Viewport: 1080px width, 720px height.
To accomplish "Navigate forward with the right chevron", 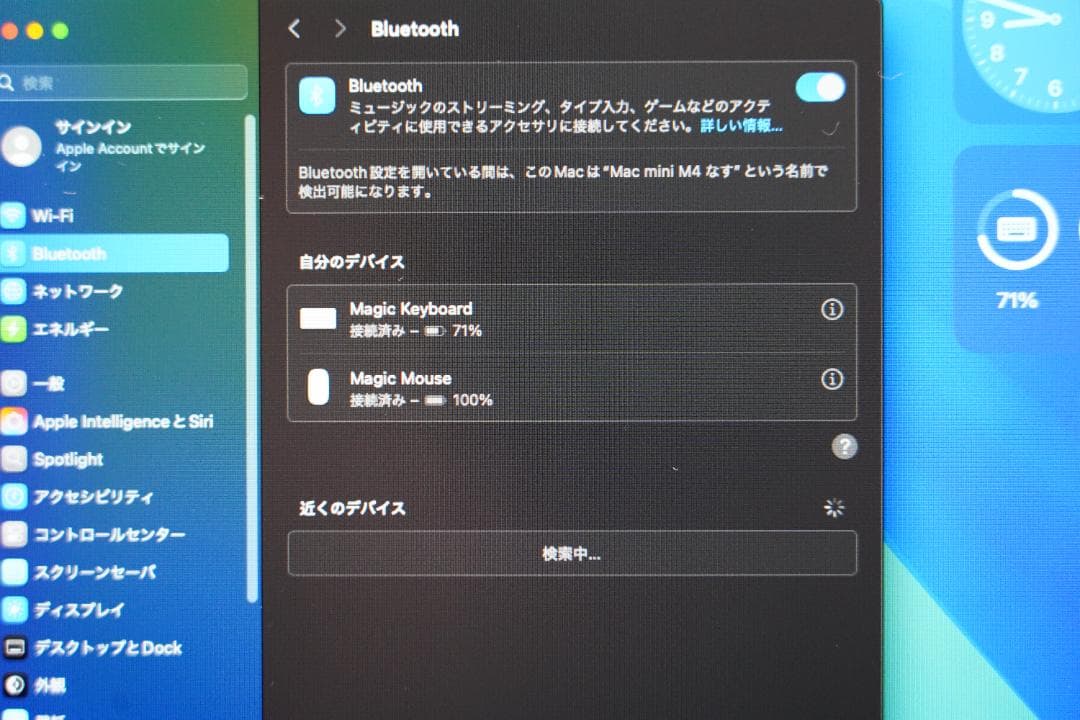I will [x=340, y=30].
